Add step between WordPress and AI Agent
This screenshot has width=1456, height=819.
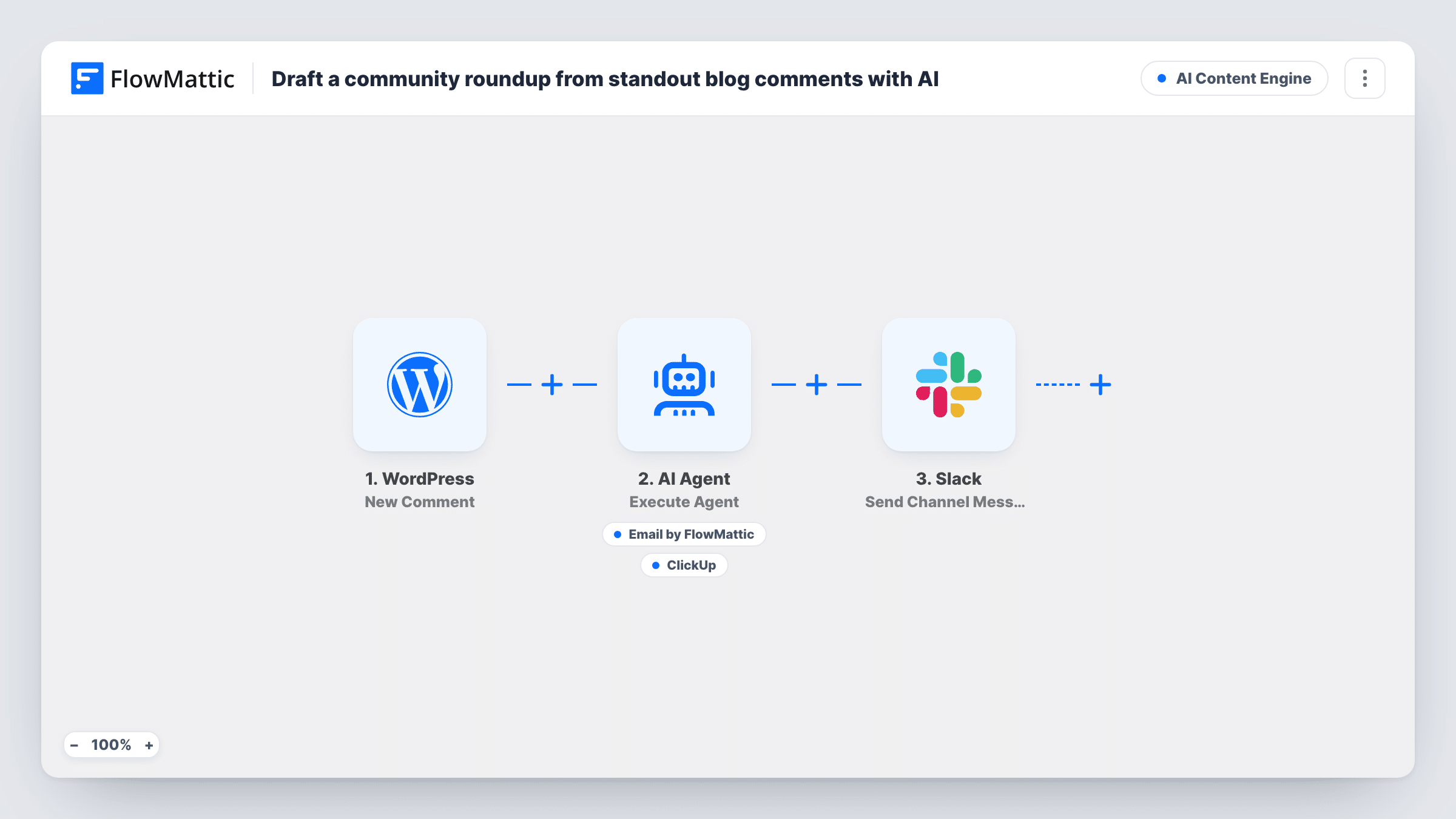[x=552, y=385]
